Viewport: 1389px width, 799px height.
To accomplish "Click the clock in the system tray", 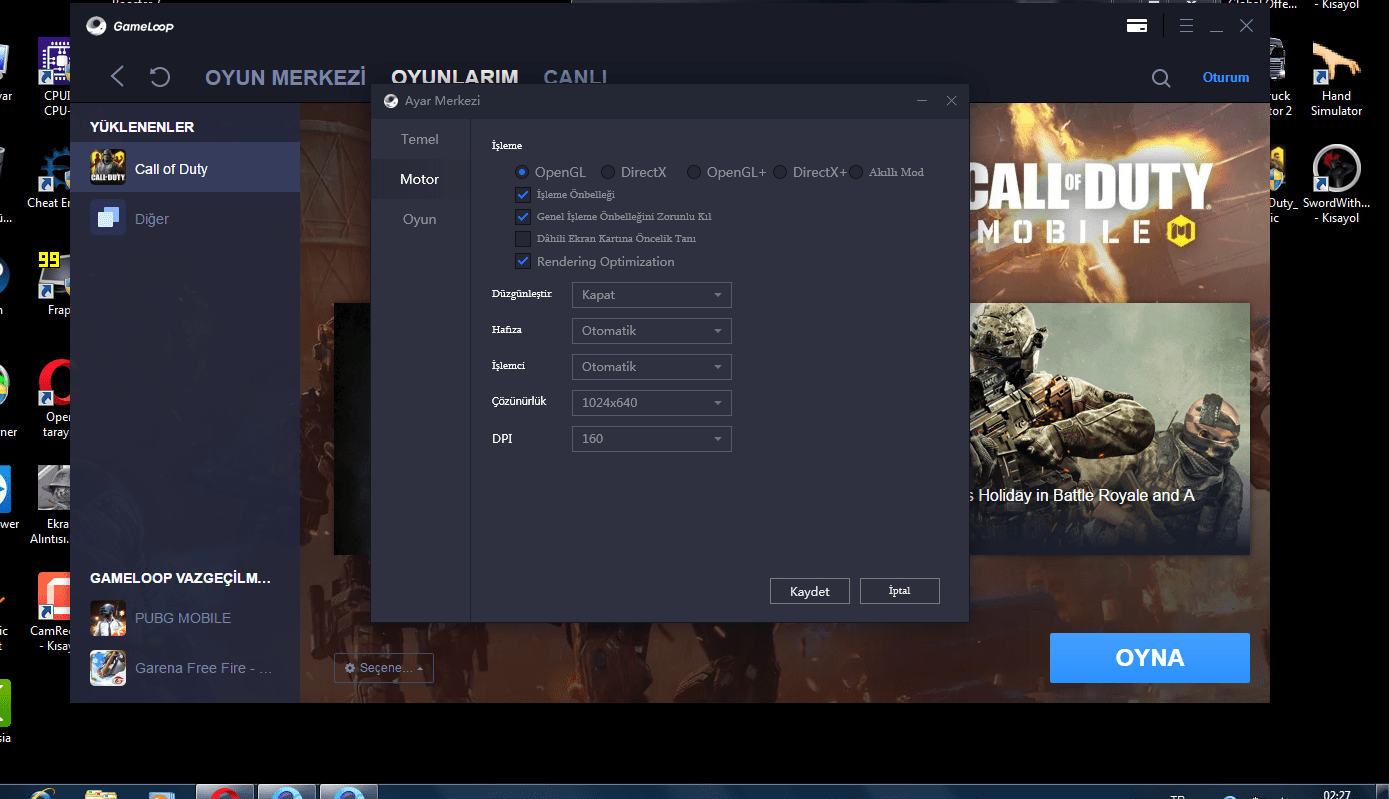I will (1337, 793).
